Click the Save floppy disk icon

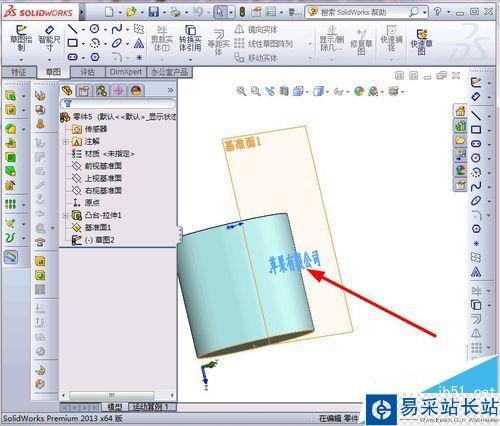click(154, 12)
